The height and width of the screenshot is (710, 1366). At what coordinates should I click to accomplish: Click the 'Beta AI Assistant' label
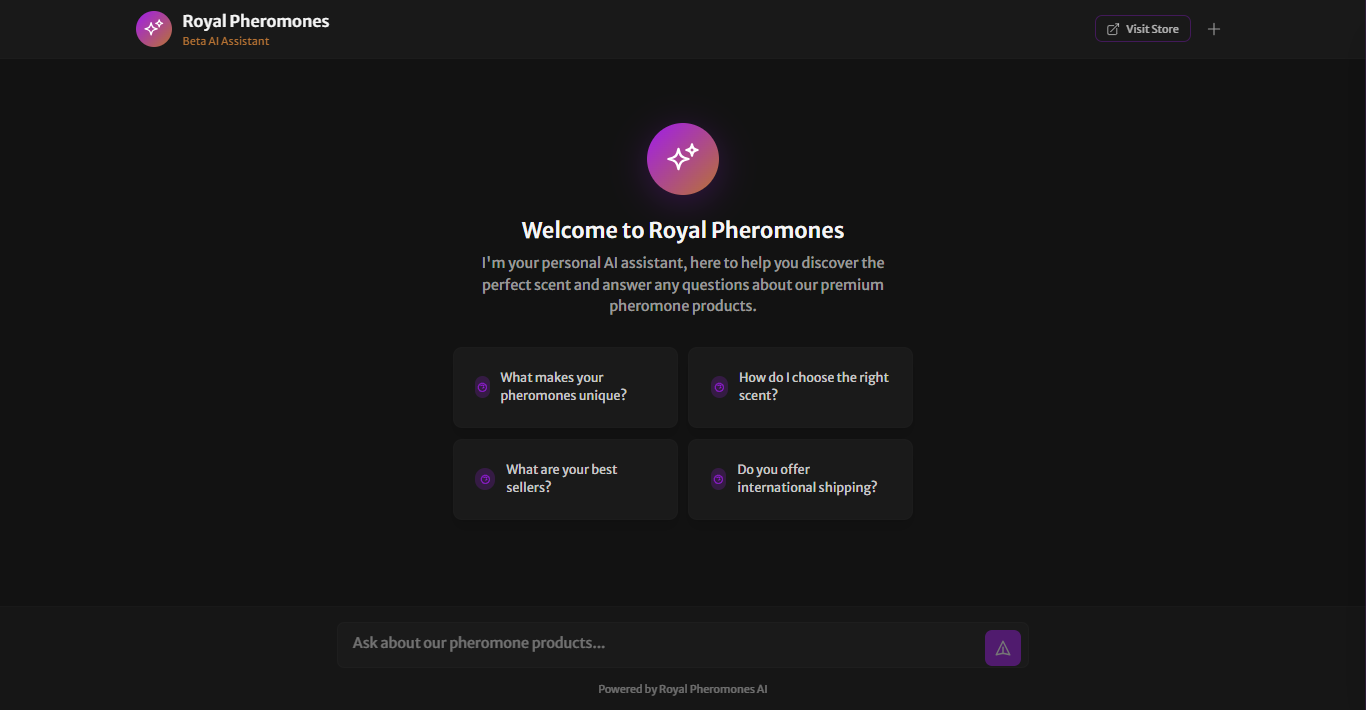click(x=225, y=40)
